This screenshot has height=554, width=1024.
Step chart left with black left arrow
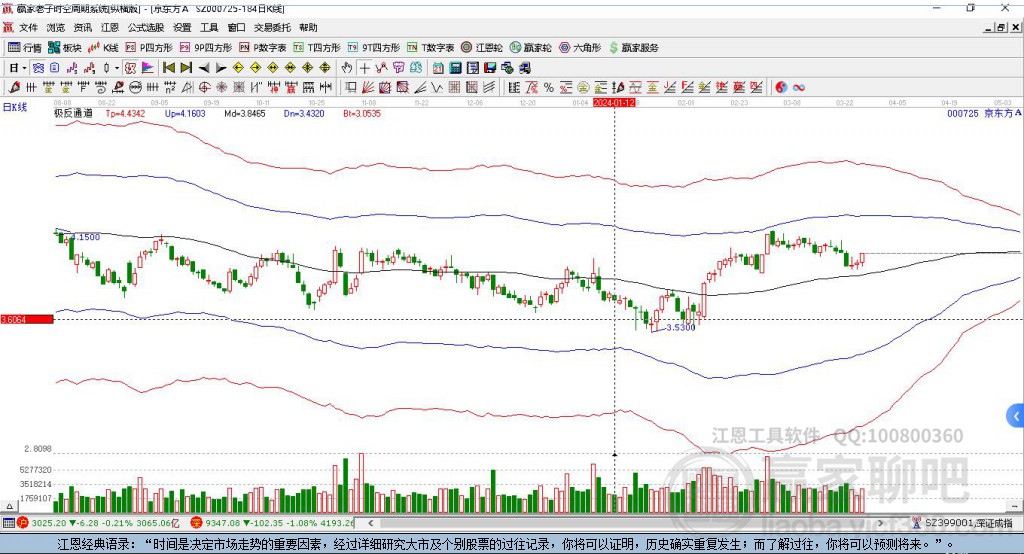pos(204,68)
